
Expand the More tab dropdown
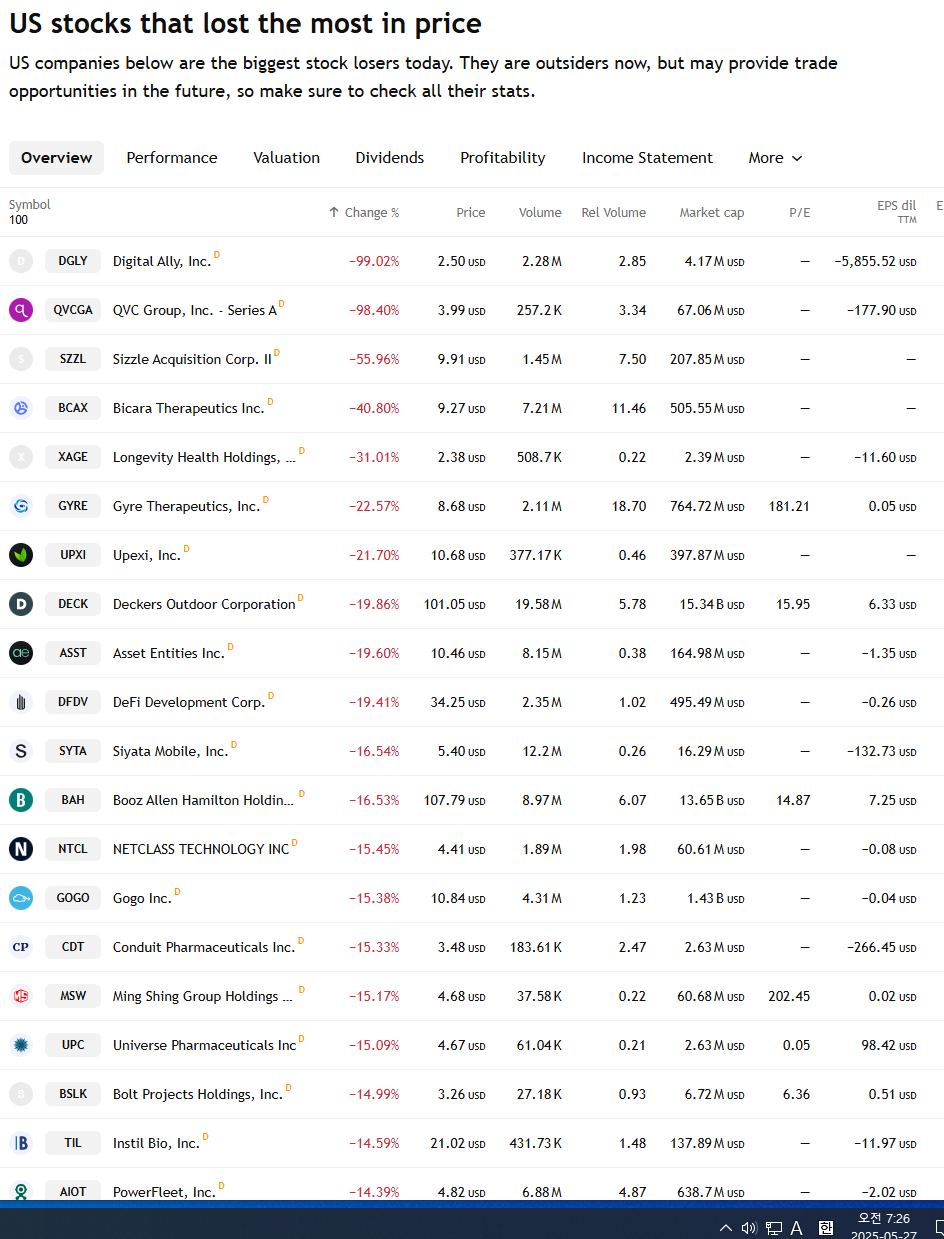click(775, 158)
